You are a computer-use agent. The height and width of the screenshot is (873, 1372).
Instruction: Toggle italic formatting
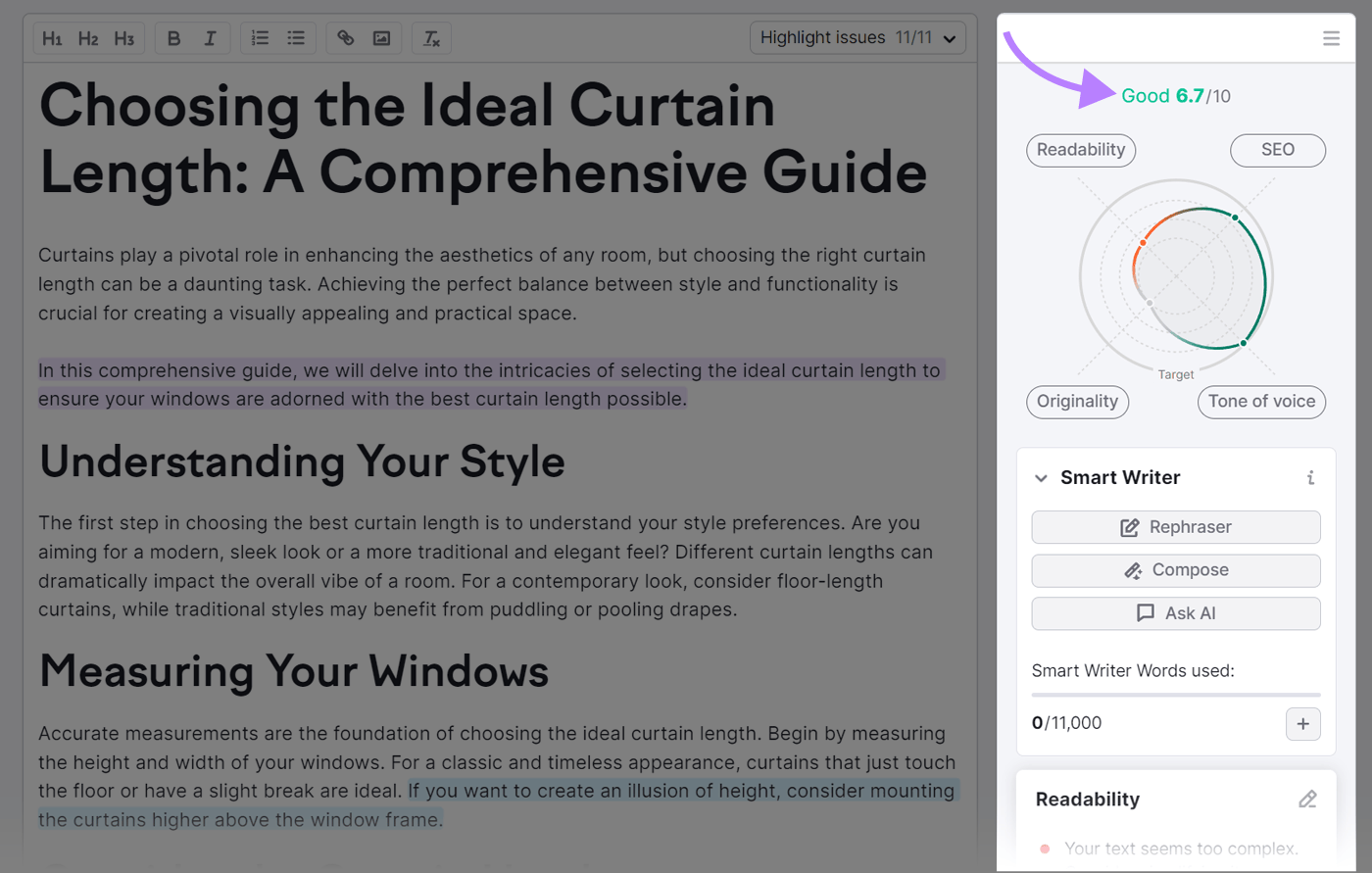[x=210, y=37]
